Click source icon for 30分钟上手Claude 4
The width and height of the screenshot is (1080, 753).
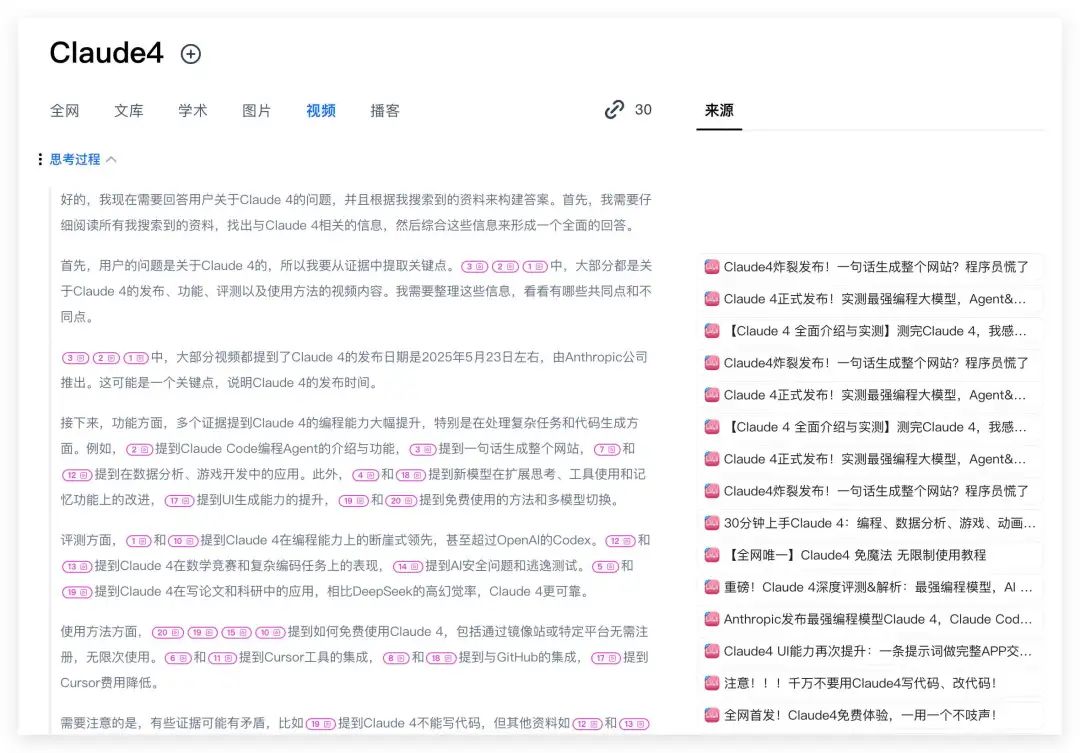pos(712,523)
